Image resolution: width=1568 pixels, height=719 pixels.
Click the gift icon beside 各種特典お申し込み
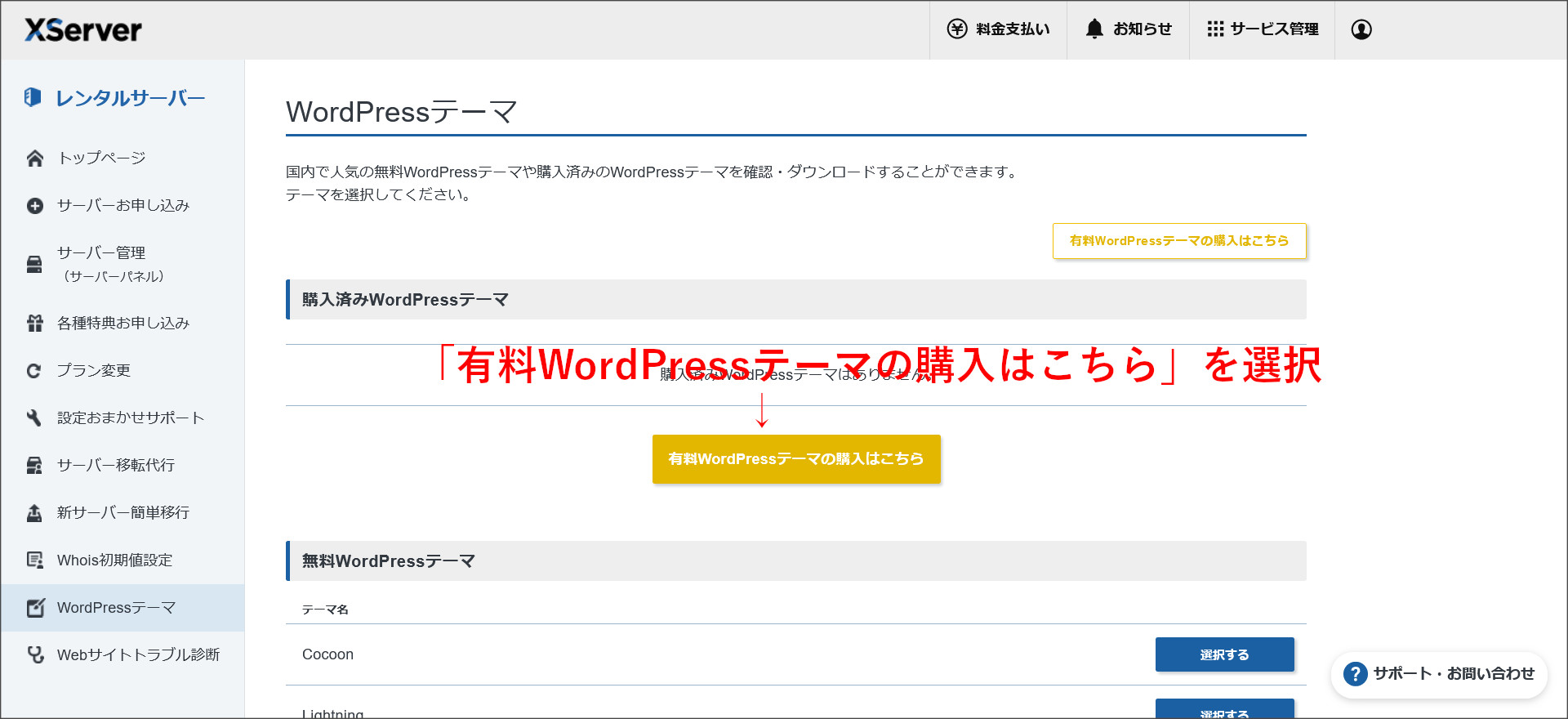coord(34,324)
